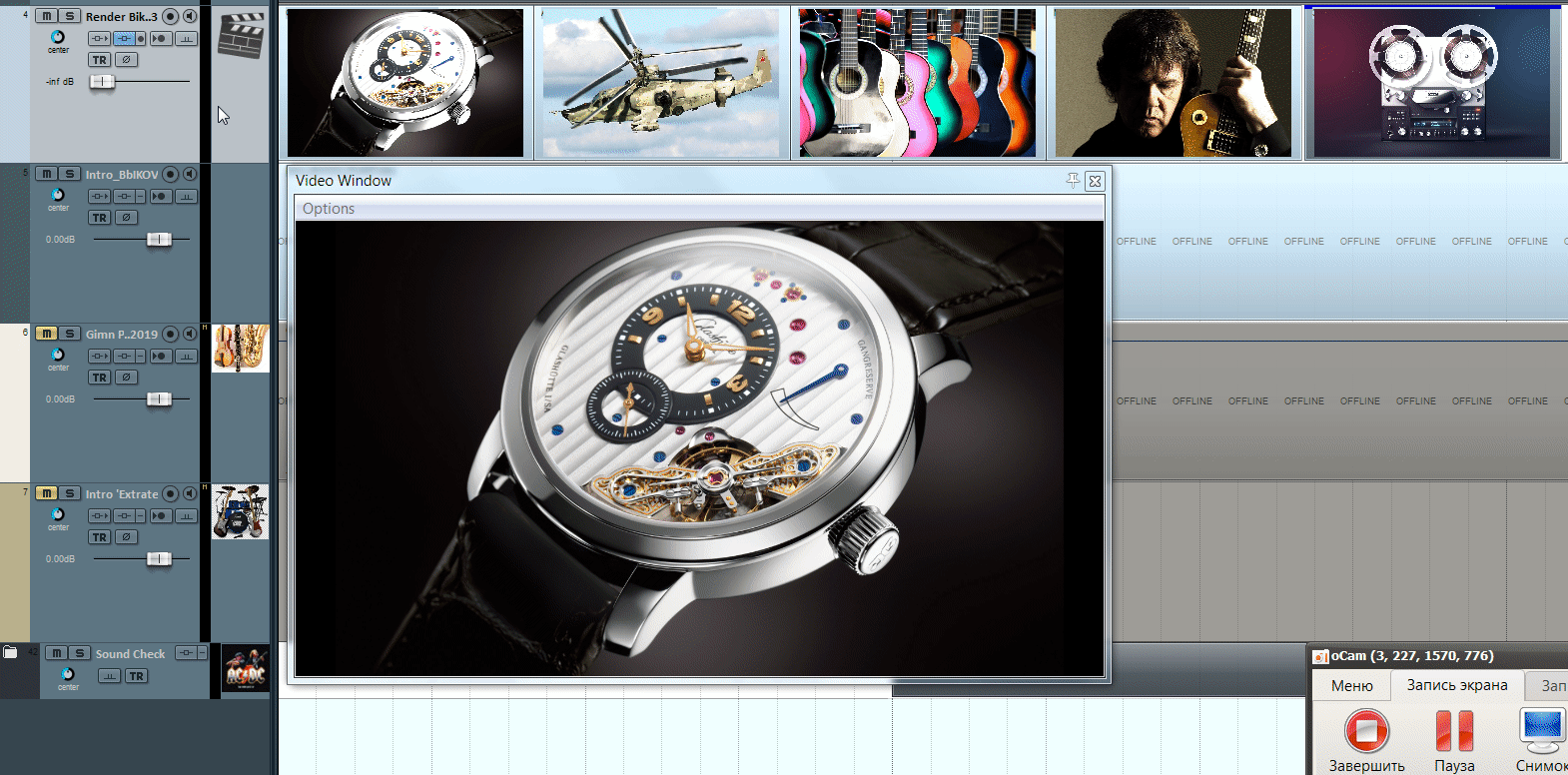Viewport: 1568px width, 775px height.
Task: Arm recording on Intro 'Extrate track
Action: [x=171, y=493]
